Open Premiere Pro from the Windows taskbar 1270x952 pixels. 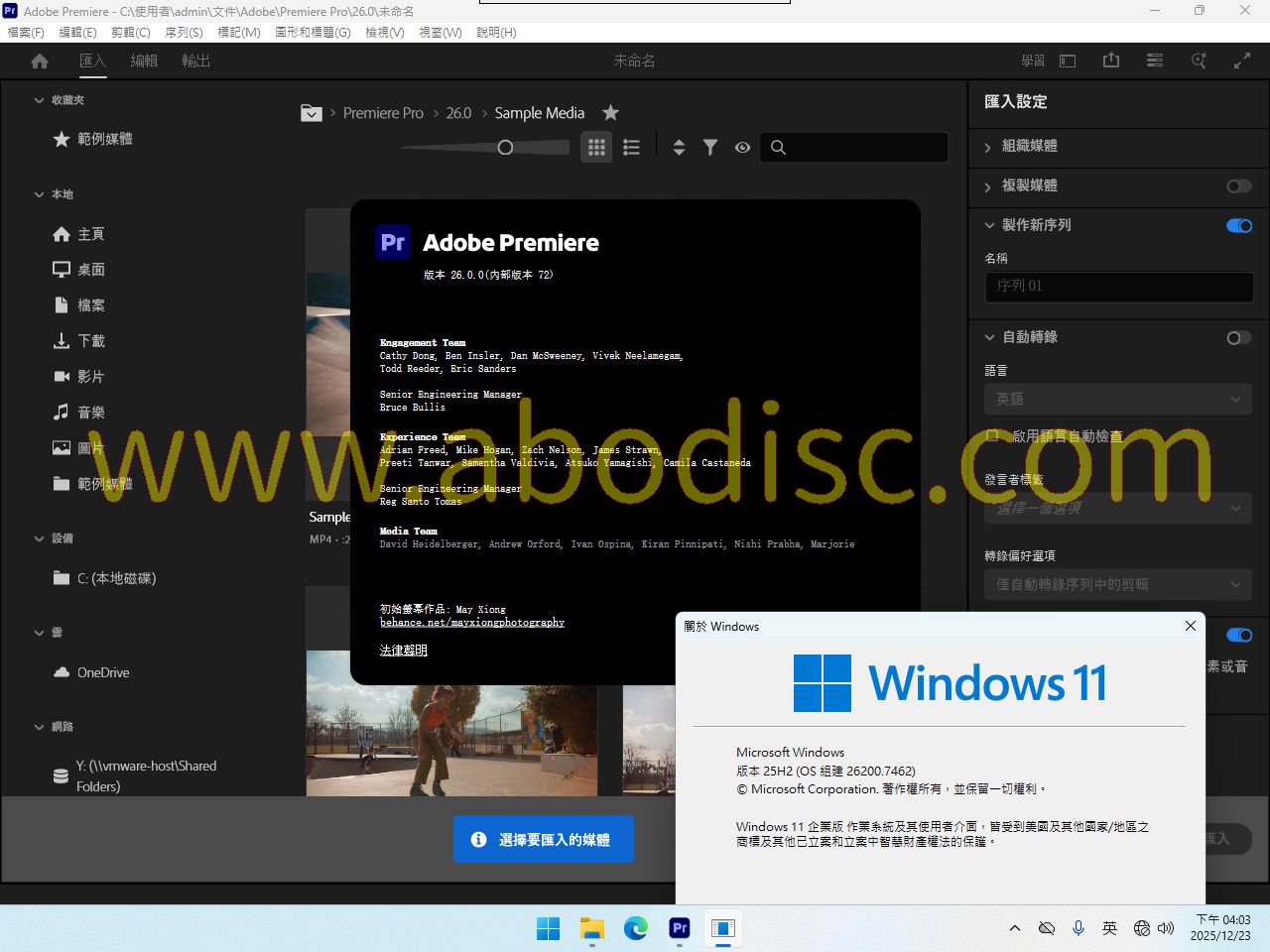680,928
